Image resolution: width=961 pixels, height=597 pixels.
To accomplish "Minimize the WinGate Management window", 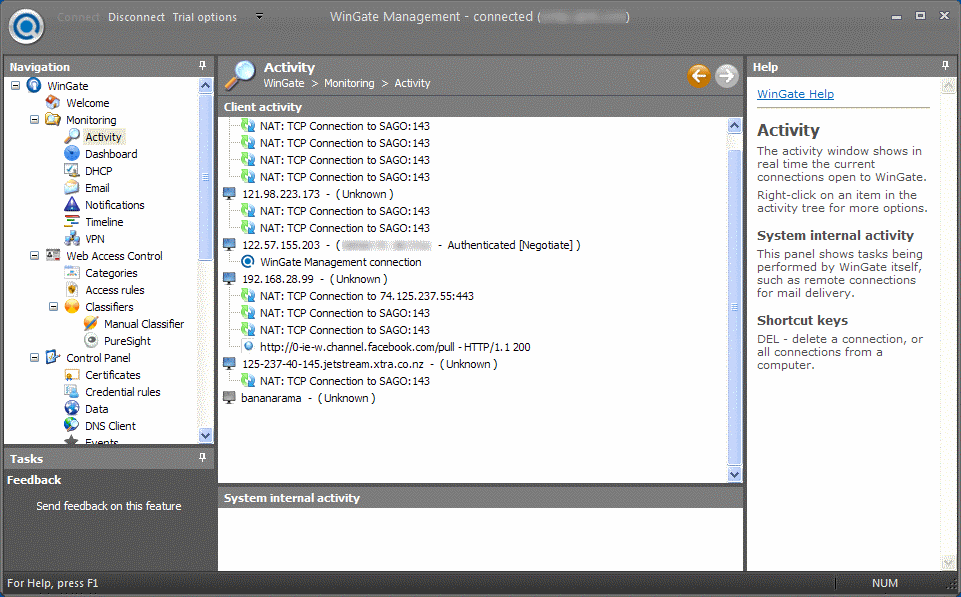I will coord(897,17).
